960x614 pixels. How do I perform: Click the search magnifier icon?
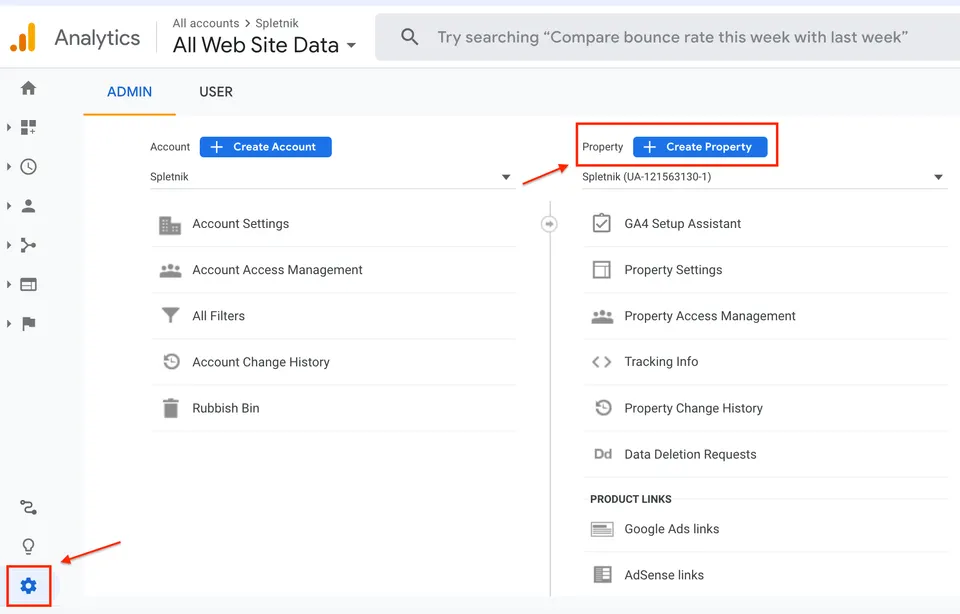(x=410, y=37)
